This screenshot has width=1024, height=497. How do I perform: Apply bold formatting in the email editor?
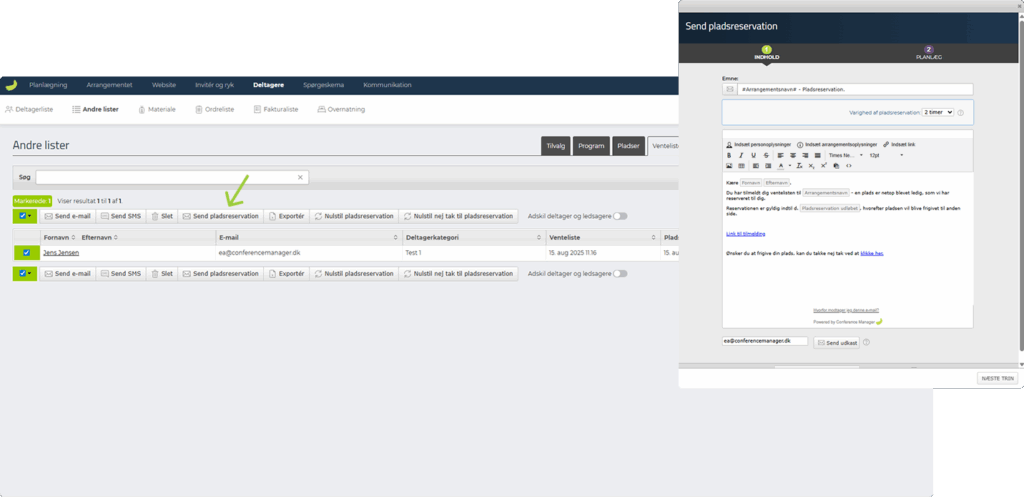point(729,155)
